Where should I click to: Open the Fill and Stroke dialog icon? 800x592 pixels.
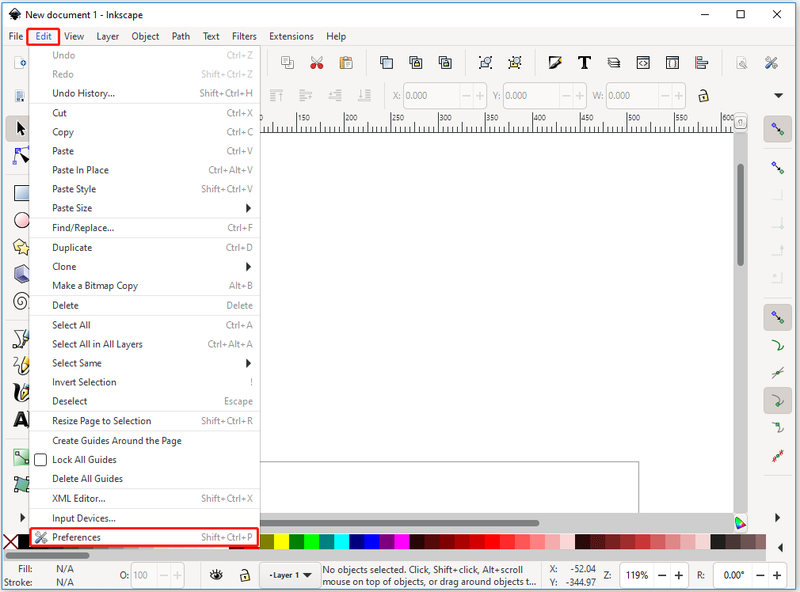point(555,63)
